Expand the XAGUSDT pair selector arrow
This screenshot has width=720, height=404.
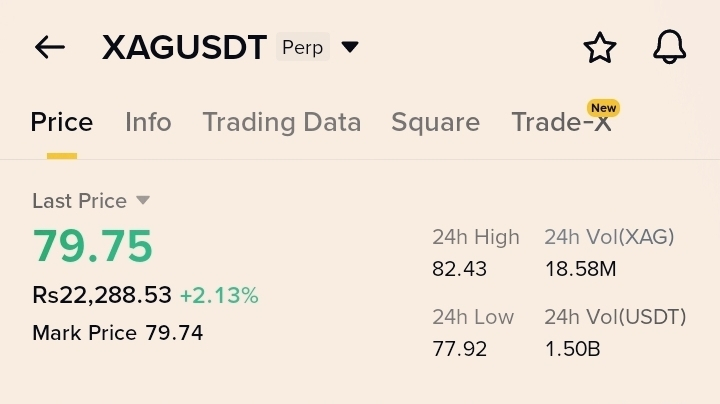tap(349, 47)
